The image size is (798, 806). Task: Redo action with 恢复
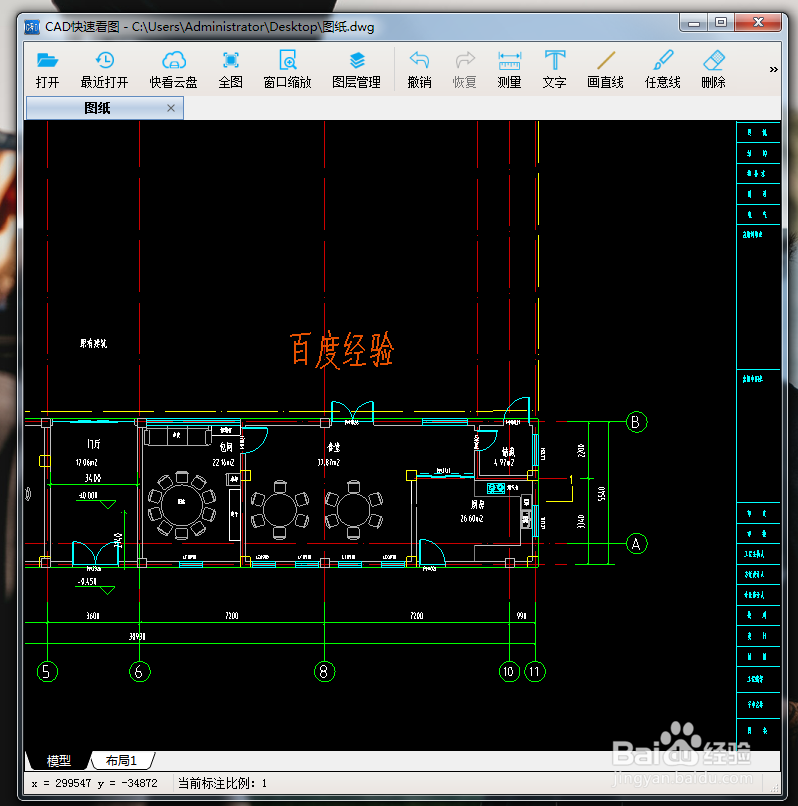pos(464,69)
